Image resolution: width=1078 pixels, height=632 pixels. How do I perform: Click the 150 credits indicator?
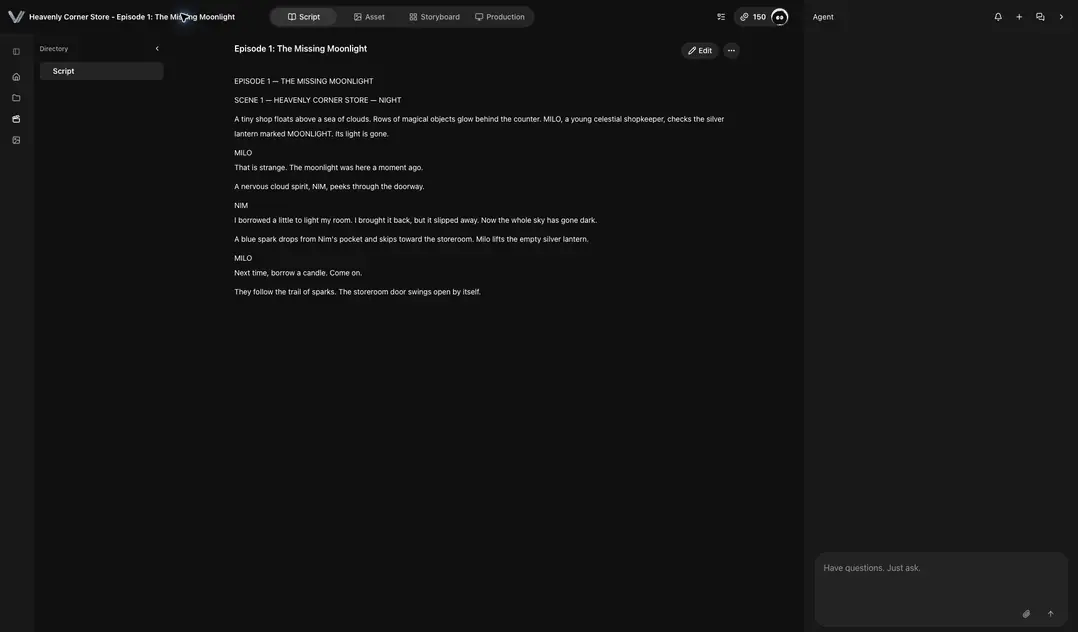click(x=753, y=17)
